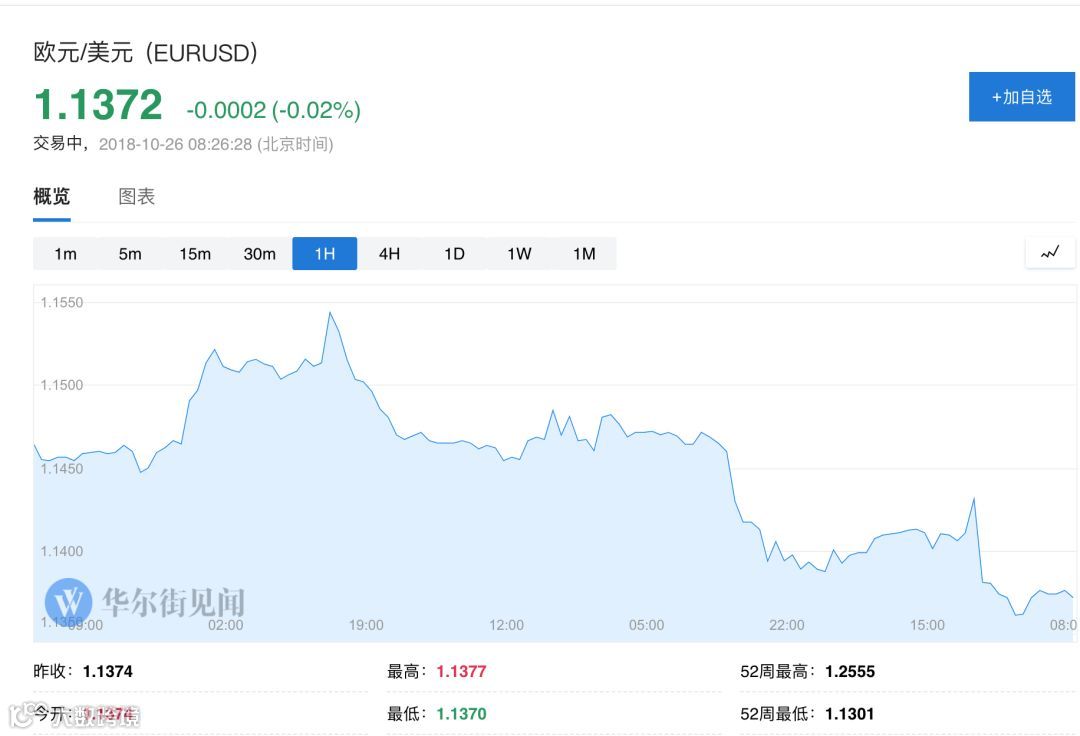This screenshot has height=736, width=1080.
Task: Click the 19:00 time axis label
Action: [x=366, y=625]
